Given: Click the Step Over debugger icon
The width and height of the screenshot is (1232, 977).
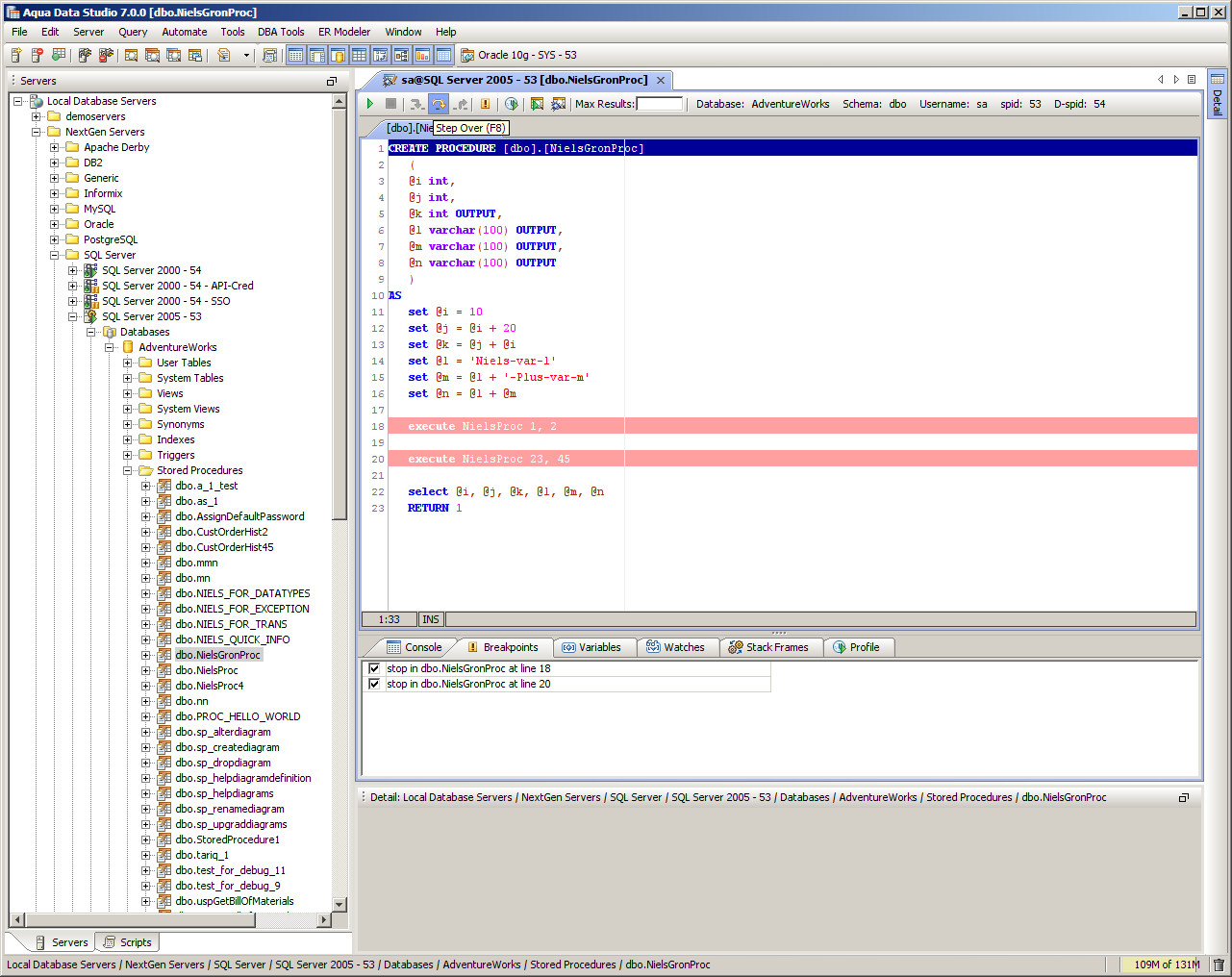Looking at the screenshot, I should coord(439,104).
